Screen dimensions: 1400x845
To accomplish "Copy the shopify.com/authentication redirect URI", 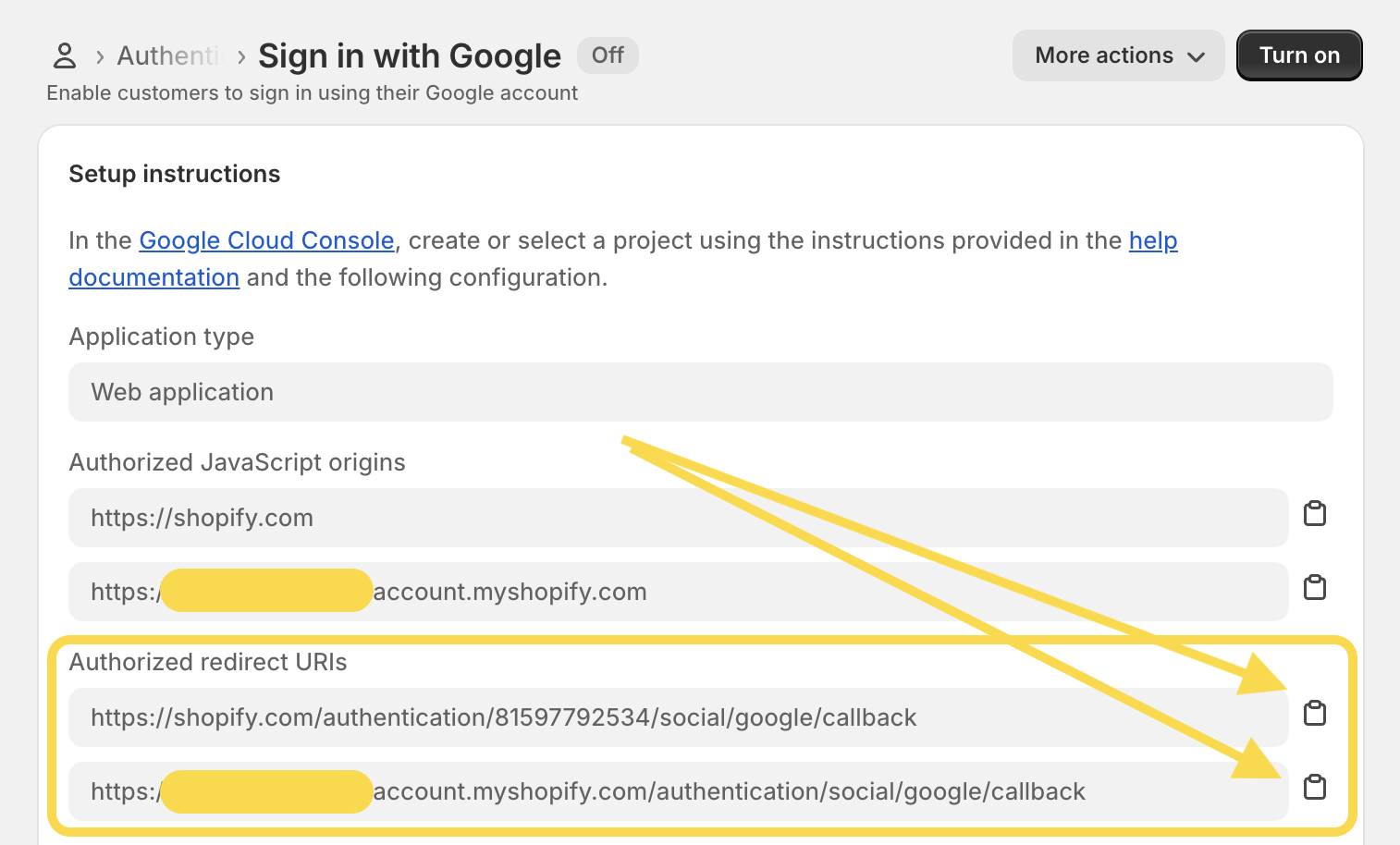I will click(x=1314, y=714).
